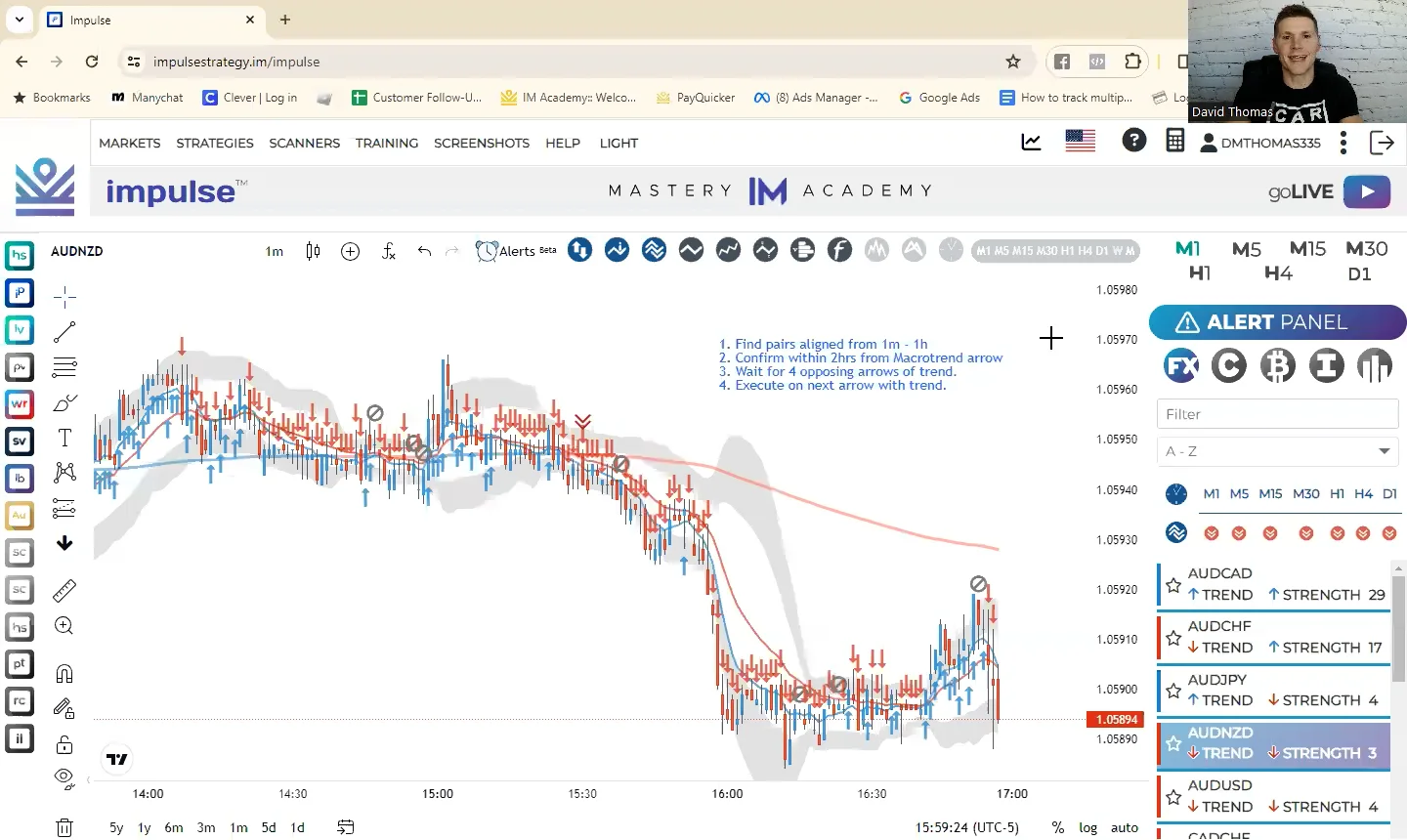
Task: Switch to the M15 timeframe tab
Action: 1307,249
